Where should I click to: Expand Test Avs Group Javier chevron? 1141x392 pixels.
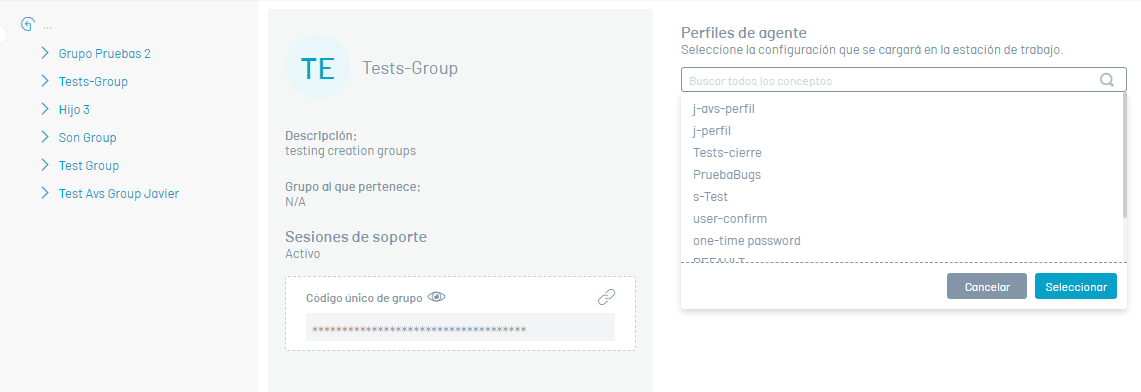[45, 193]
